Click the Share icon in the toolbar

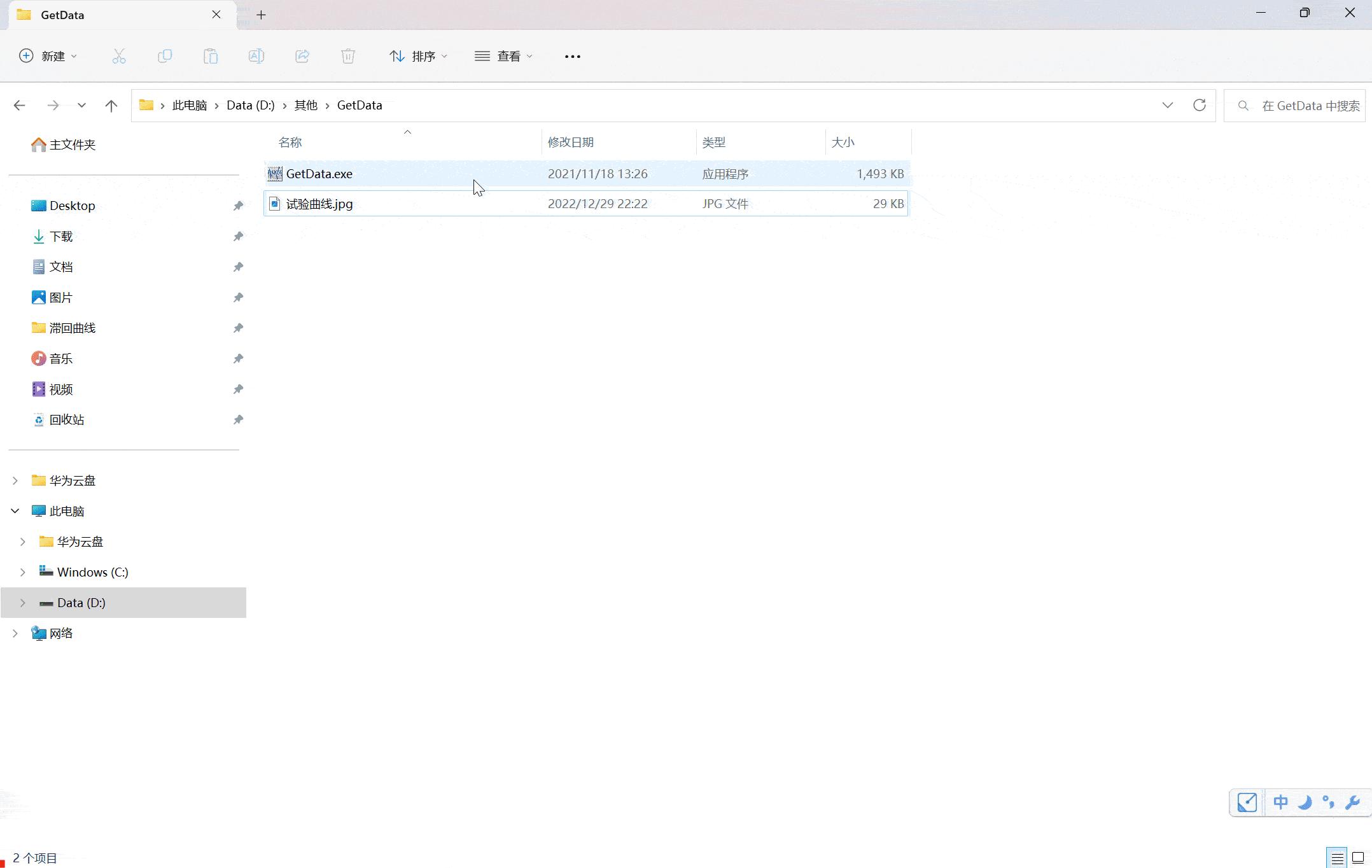click(x=302, y=56)
